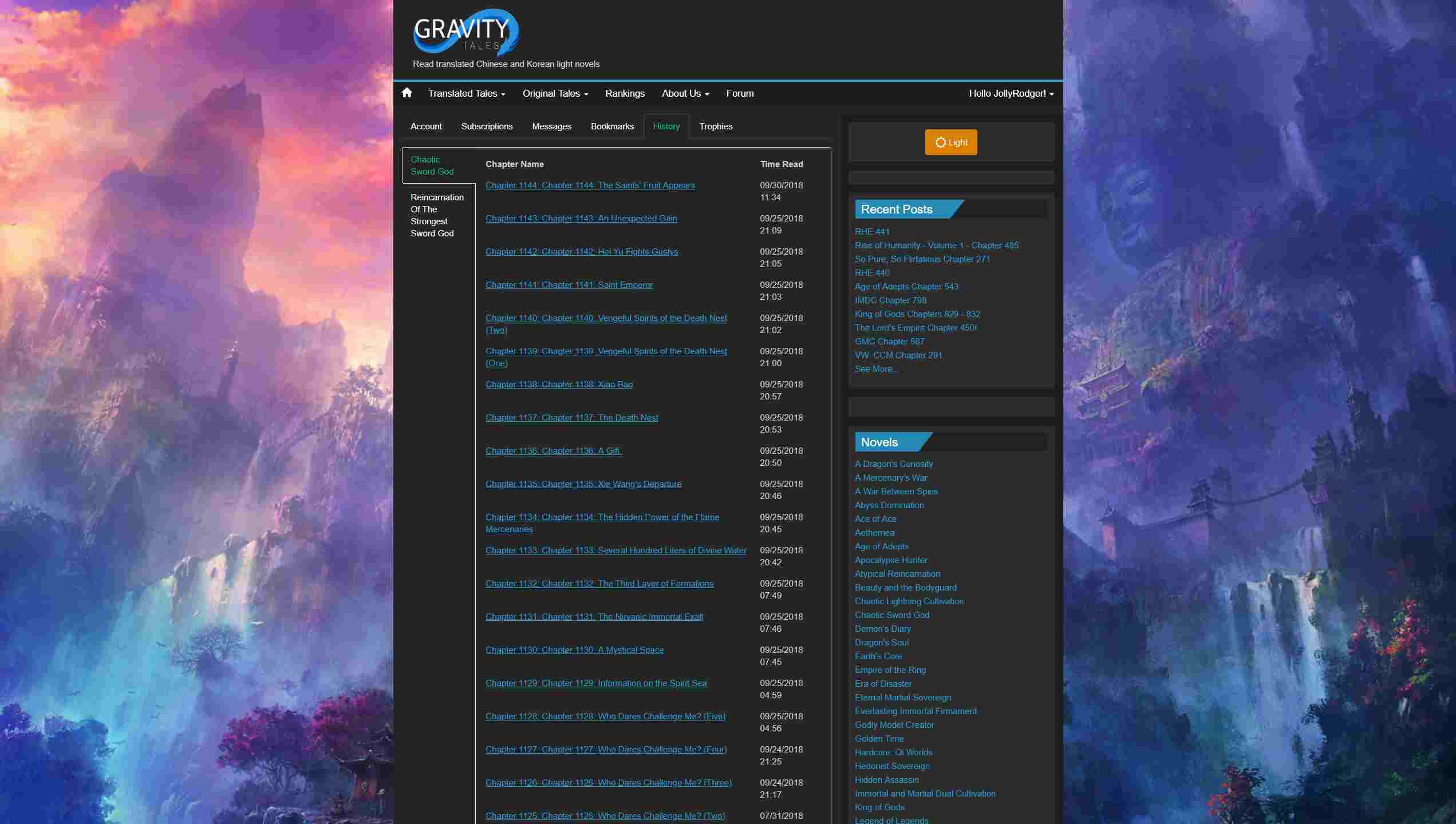The height and width of the screenshot is (824, 1456).
Task: Click See More under Recent Posts
Action: pos(876,369)
